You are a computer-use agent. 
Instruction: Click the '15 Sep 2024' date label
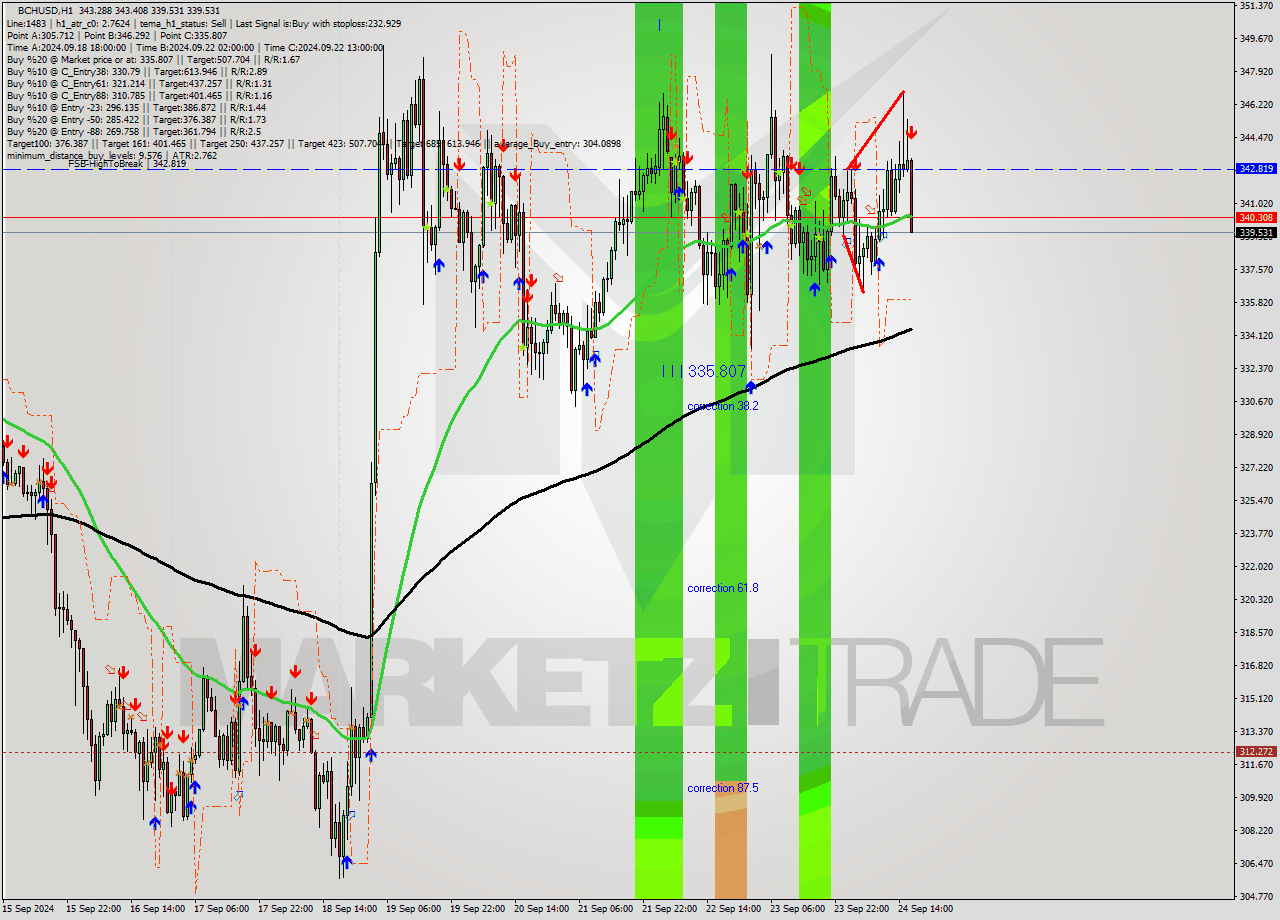coord(28,909)
